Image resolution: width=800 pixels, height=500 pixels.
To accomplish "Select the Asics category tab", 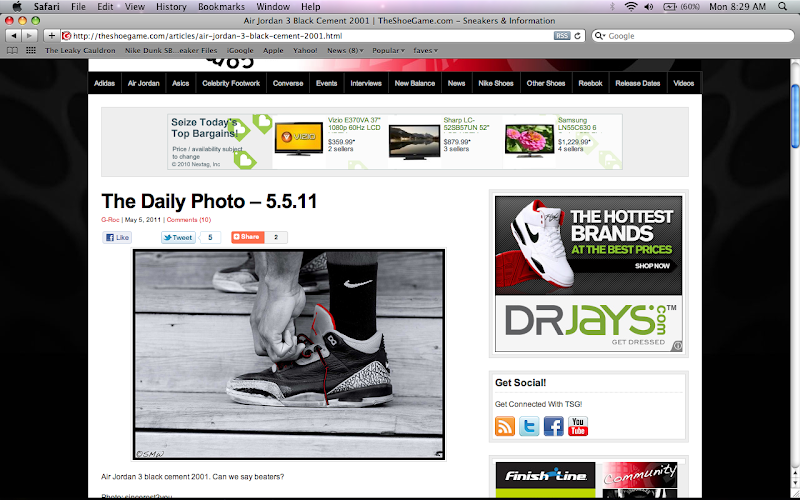I will (181, 83).
